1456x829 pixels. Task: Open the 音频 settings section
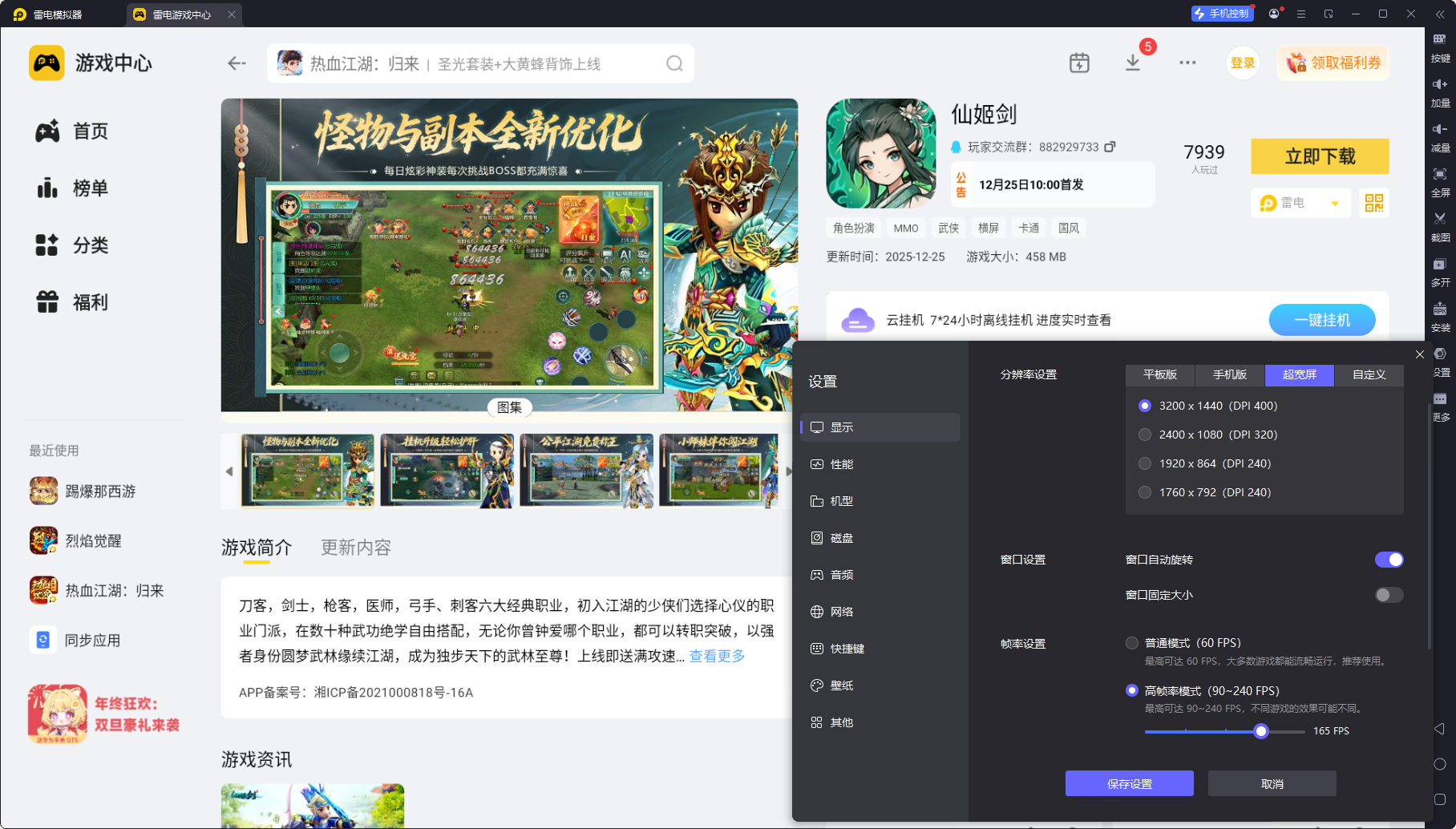pos(880,575)
